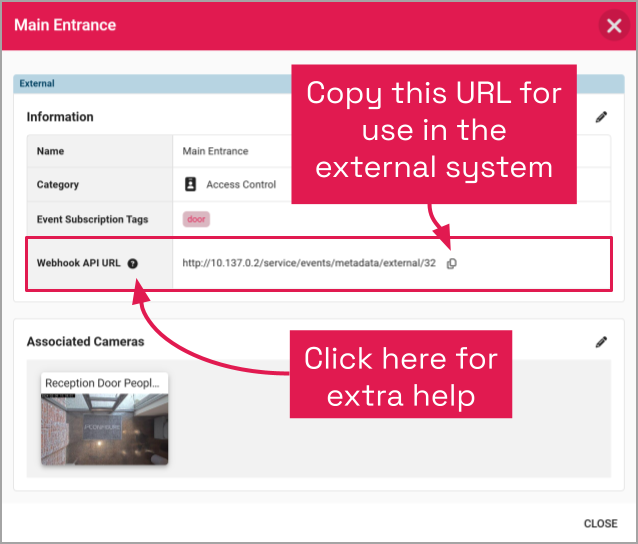Image resolution: width=638 pixels, height=544 pixels.
Task: Click the Access Control badge icon
Action: [x=190, y=184]
